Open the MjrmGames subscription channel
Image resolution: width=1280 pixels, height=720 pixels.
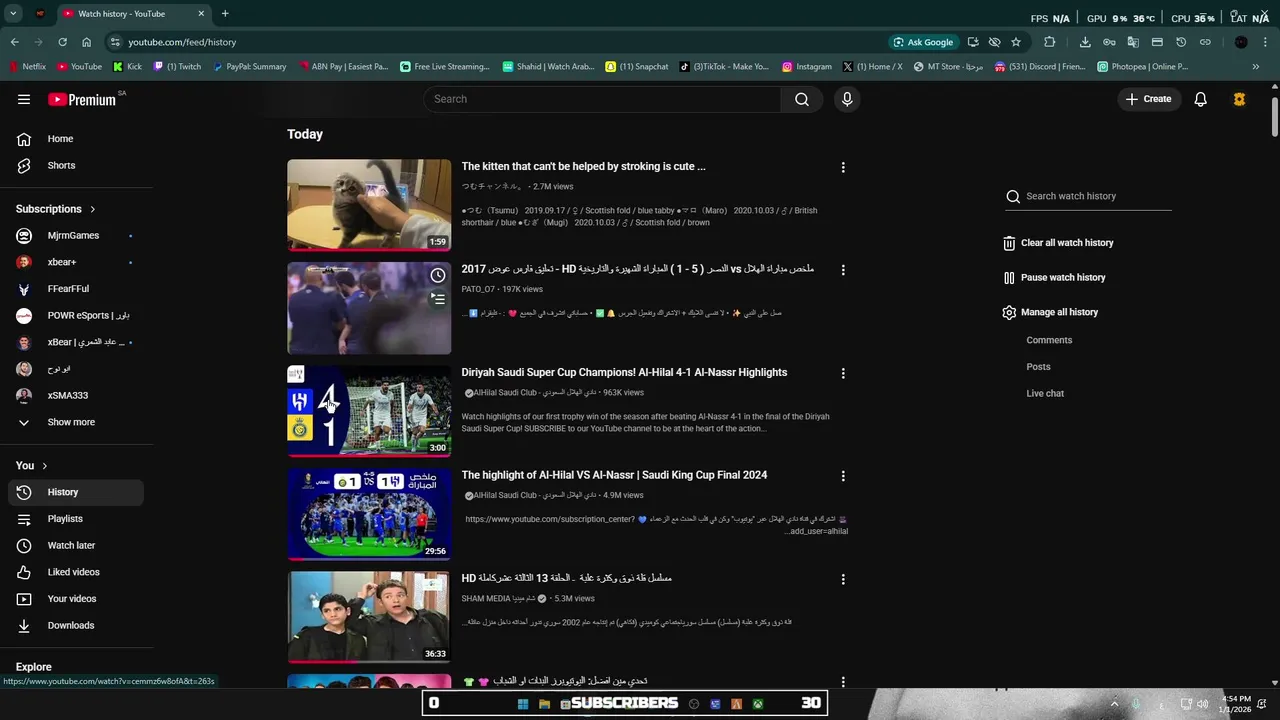[x=75, y=236]
